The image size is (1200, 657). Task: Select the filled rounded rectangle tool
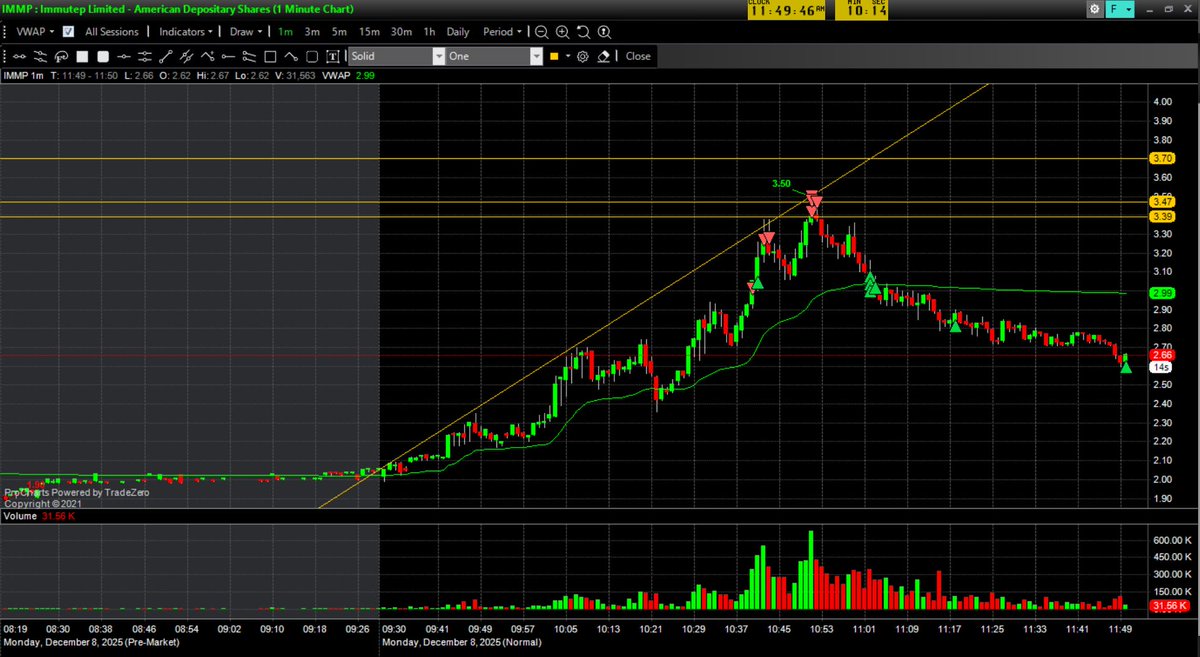[x=103, y=56]
